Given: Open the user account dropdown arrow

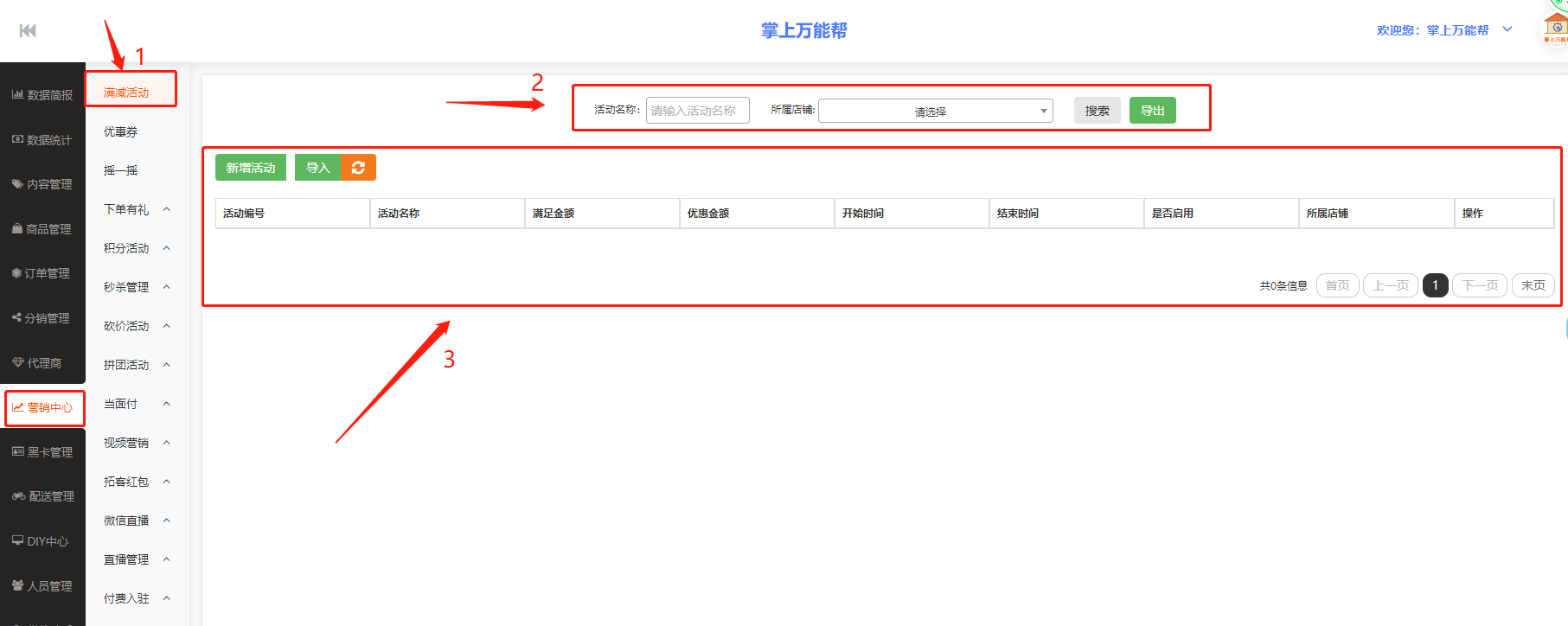Looking at the screenshot, I should coord(1507,29).
